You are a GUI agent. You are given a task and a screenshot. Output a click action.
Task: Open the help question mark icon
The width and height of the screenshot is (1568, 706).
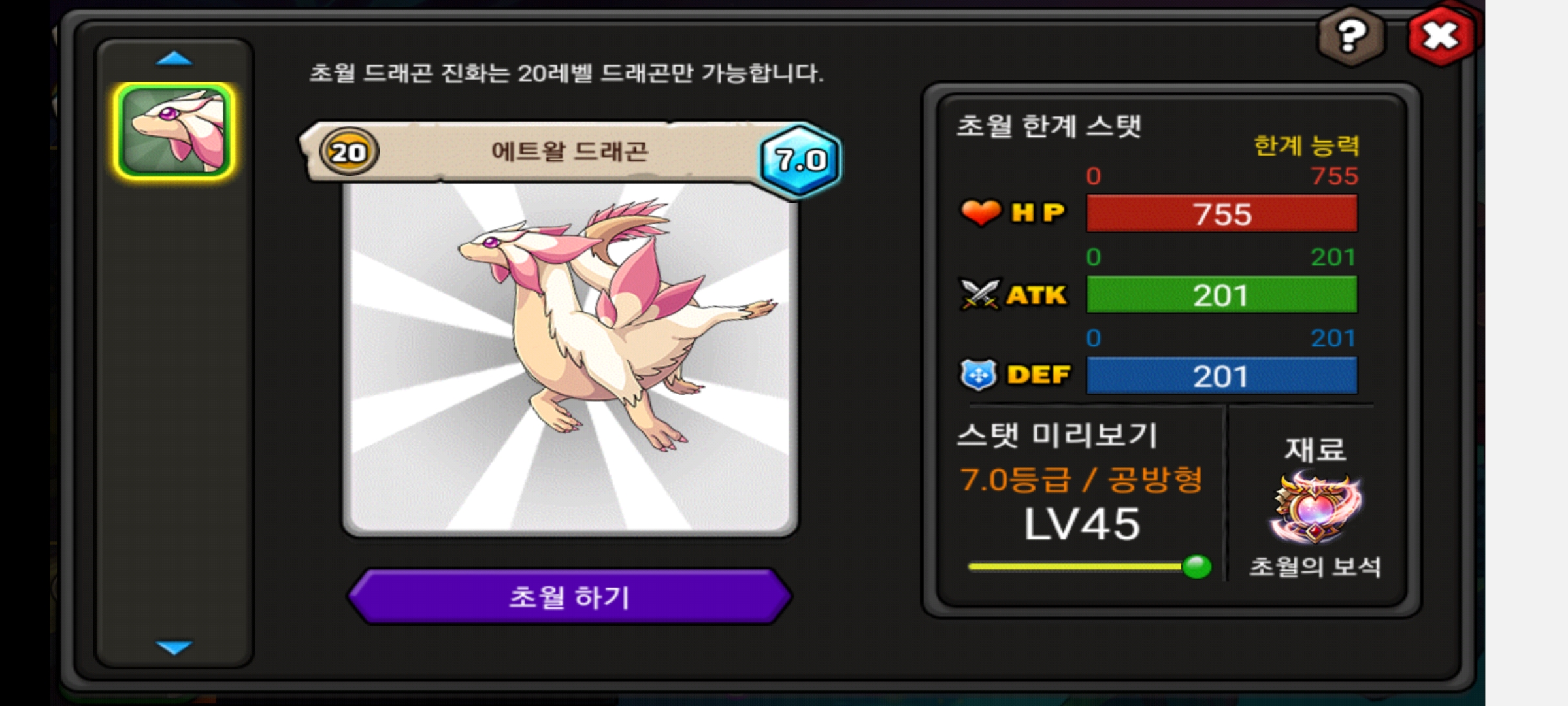[1351, 35]
